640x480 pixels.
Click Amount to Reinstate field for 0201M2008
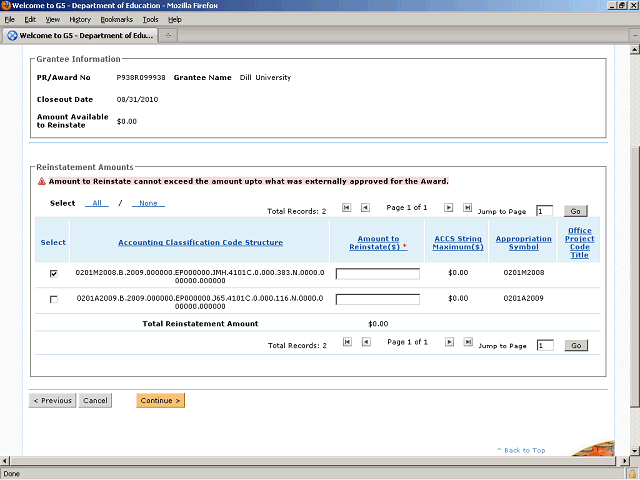pyautogui.click(x=377, y=273)
